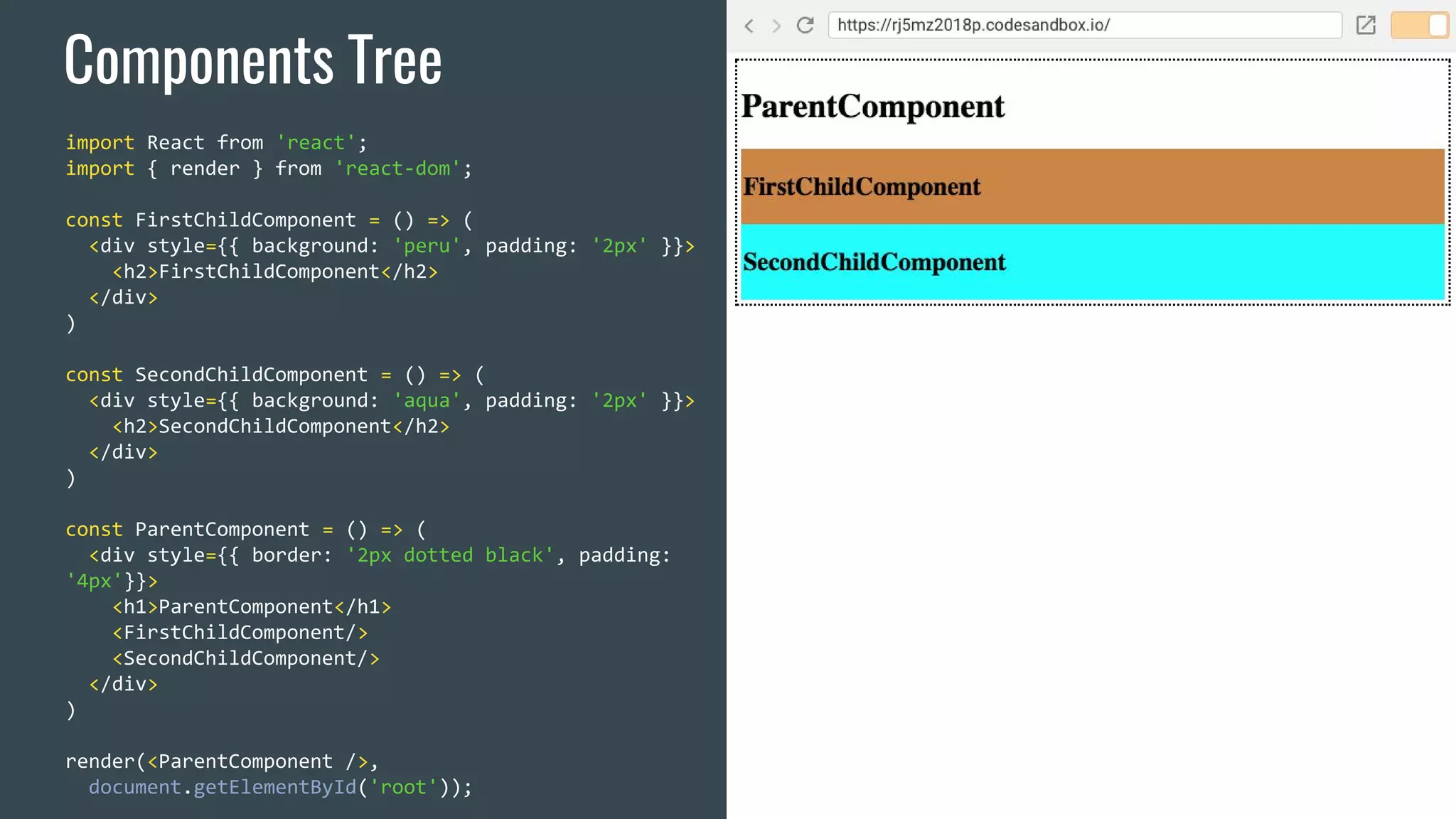This screenshot has height=819, width=1456.
Task: Click the <FirstChildComponent/> JSX line
Action: 240,633
